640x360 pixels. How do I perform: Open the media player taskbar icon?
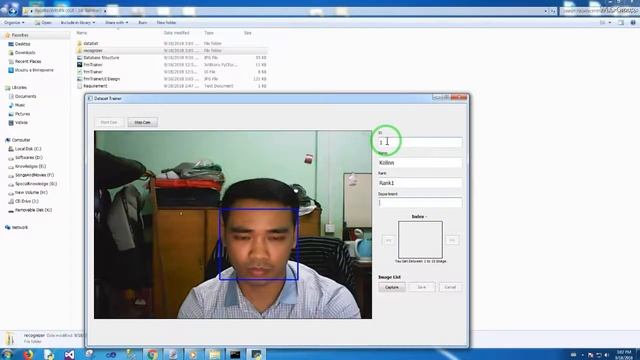point(193,355)
